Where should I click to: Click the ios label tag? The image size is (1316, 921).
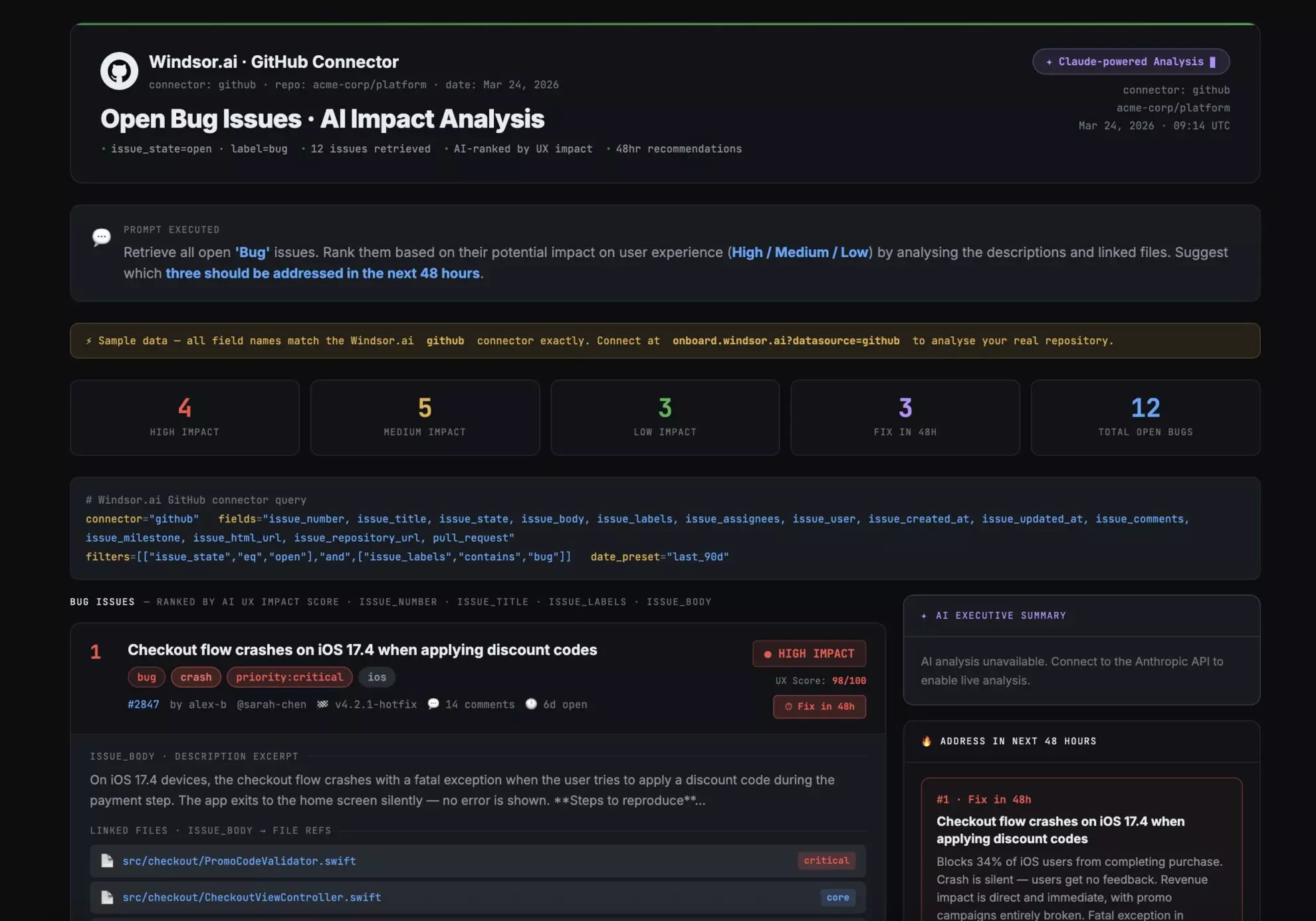(377, 677)
